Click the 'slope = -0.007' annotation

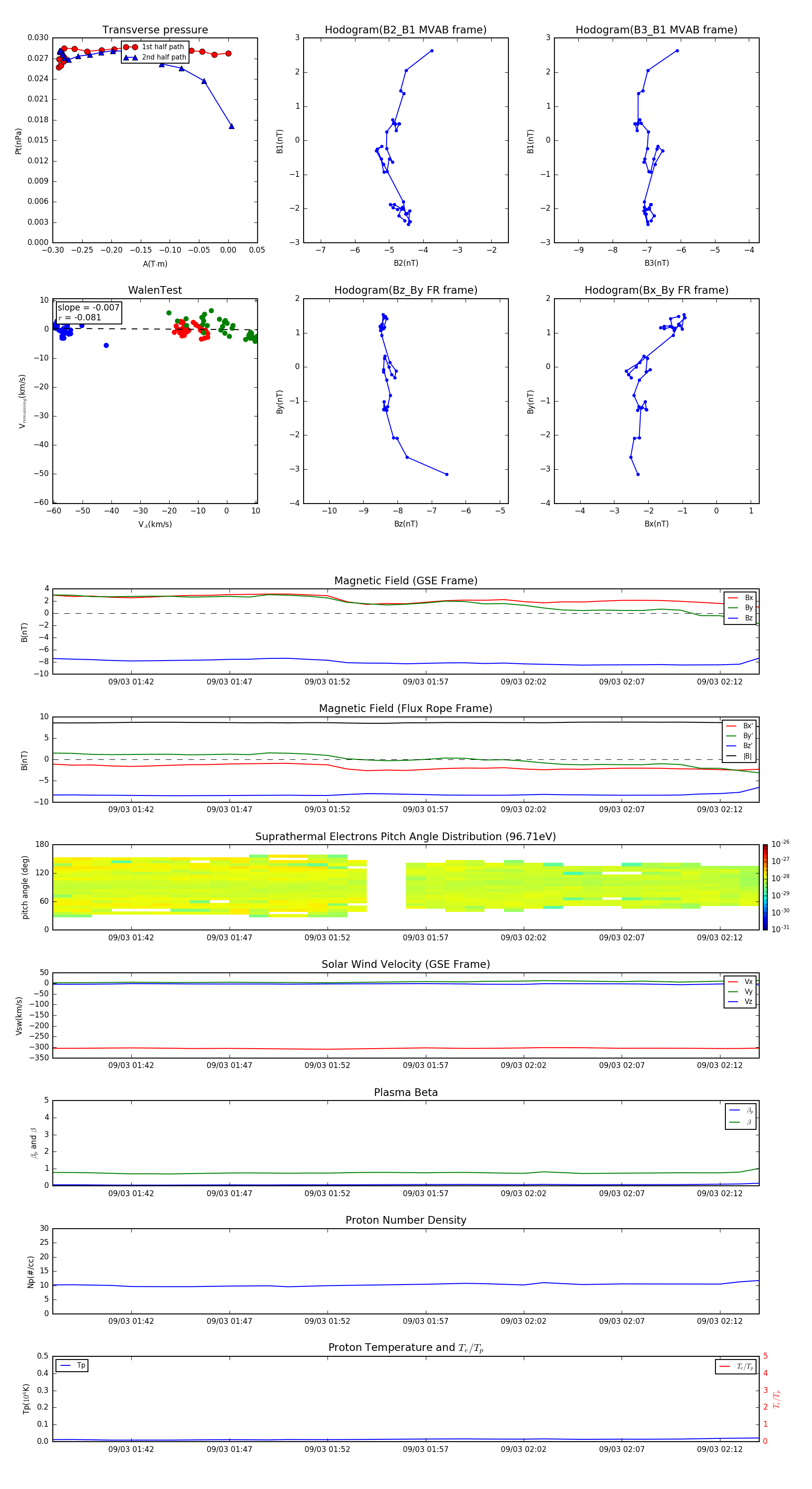[88, 308]
